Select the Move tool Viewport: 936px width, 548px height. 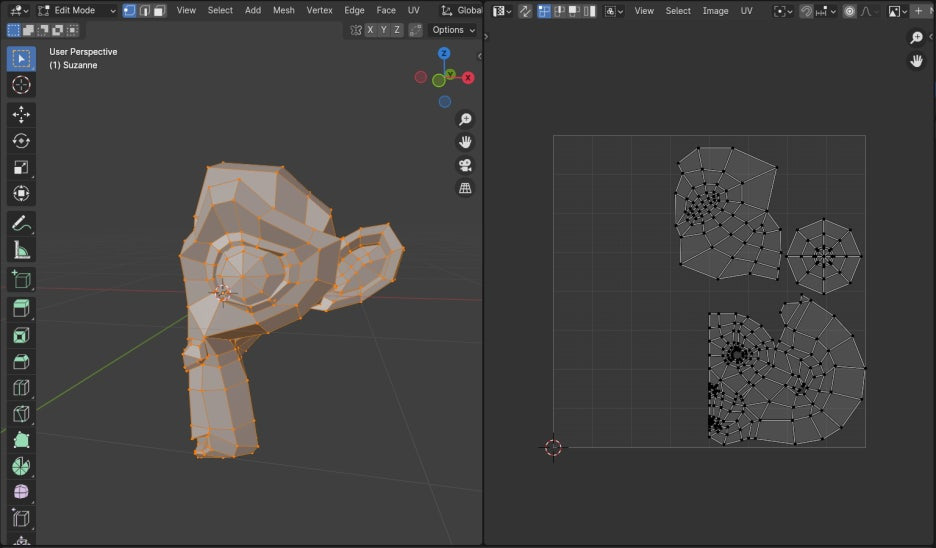[21, 115]
